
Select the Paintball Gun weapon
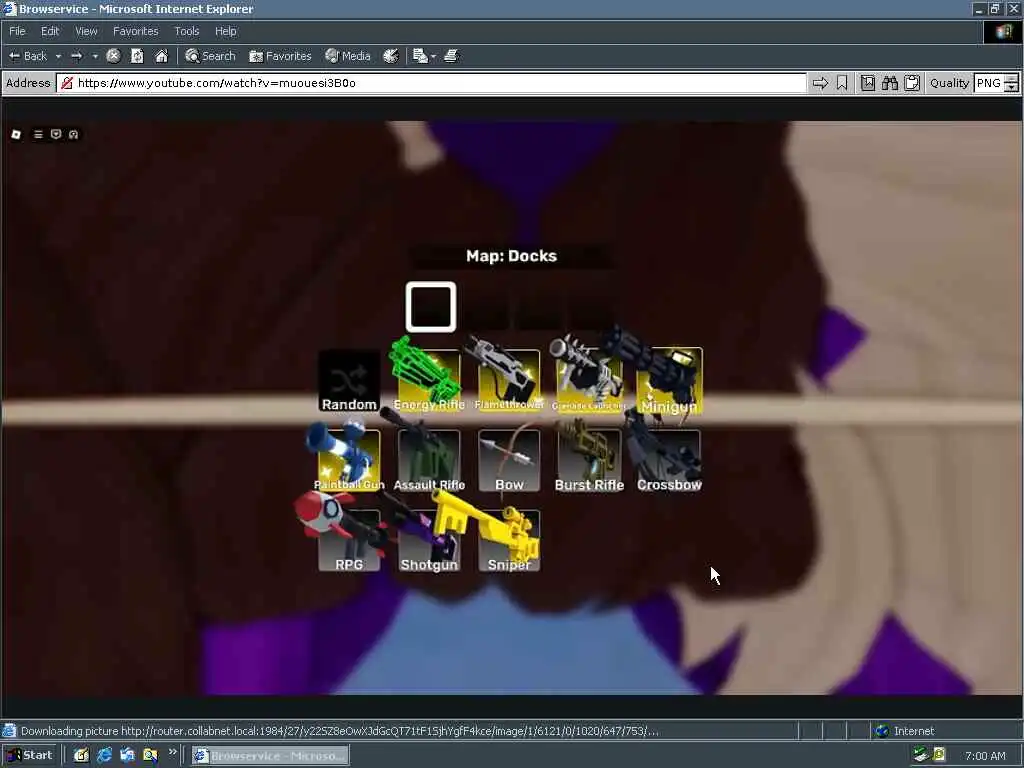[349, 461]
